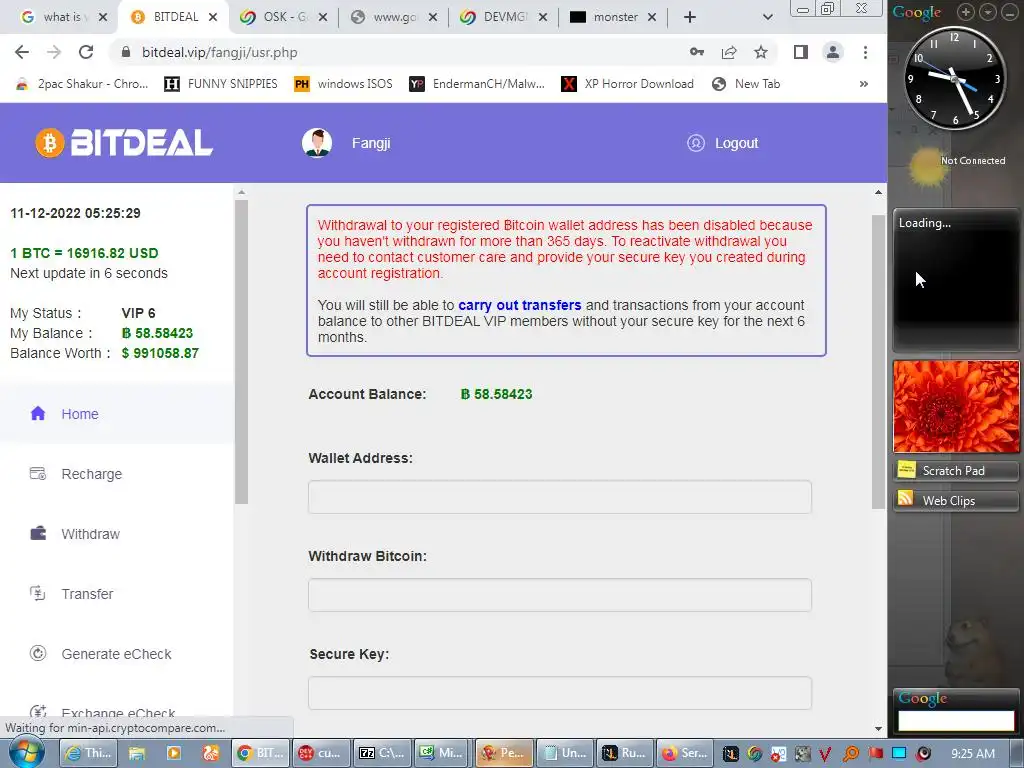
Task: Open 'XP Horror Download' bookmark
Action: click(x=628, y=84)
